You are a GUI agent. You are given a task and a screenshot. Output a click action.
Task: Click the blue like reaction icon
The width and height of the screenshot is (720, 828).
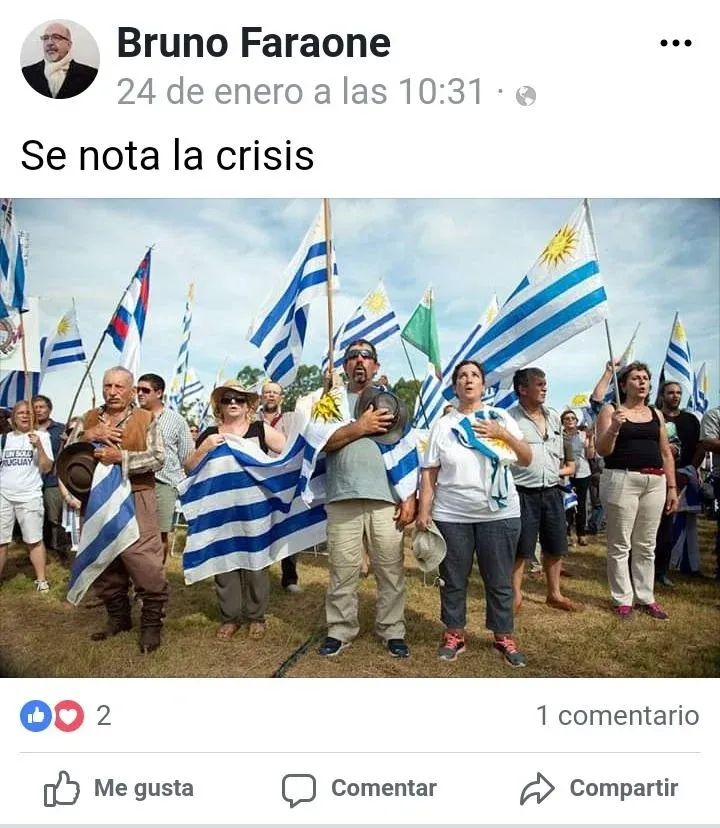point(36,716)
